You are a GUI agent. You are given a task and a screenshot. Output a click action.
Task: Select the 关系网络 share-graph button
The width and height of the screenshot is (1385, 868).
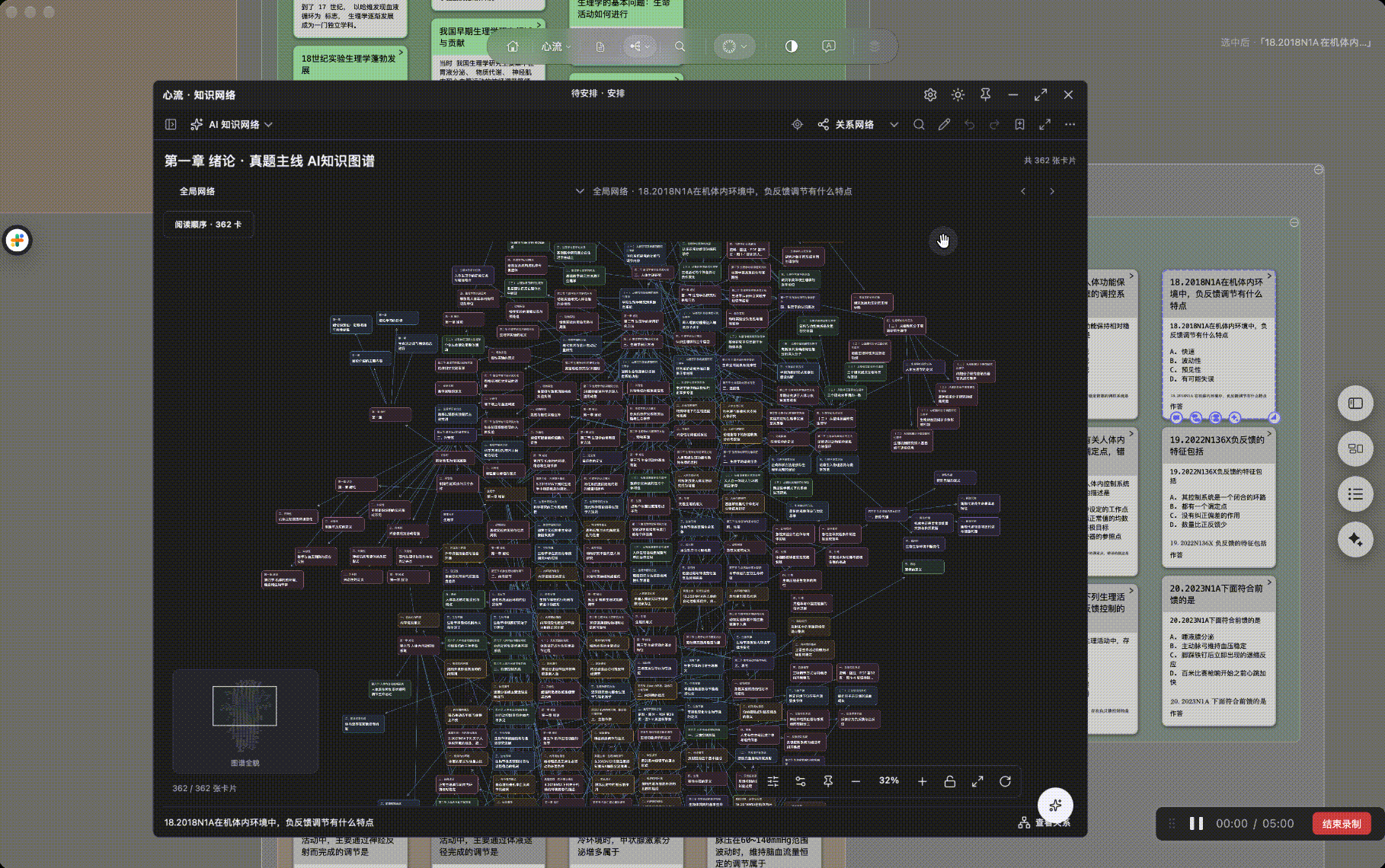pos(846,124)
